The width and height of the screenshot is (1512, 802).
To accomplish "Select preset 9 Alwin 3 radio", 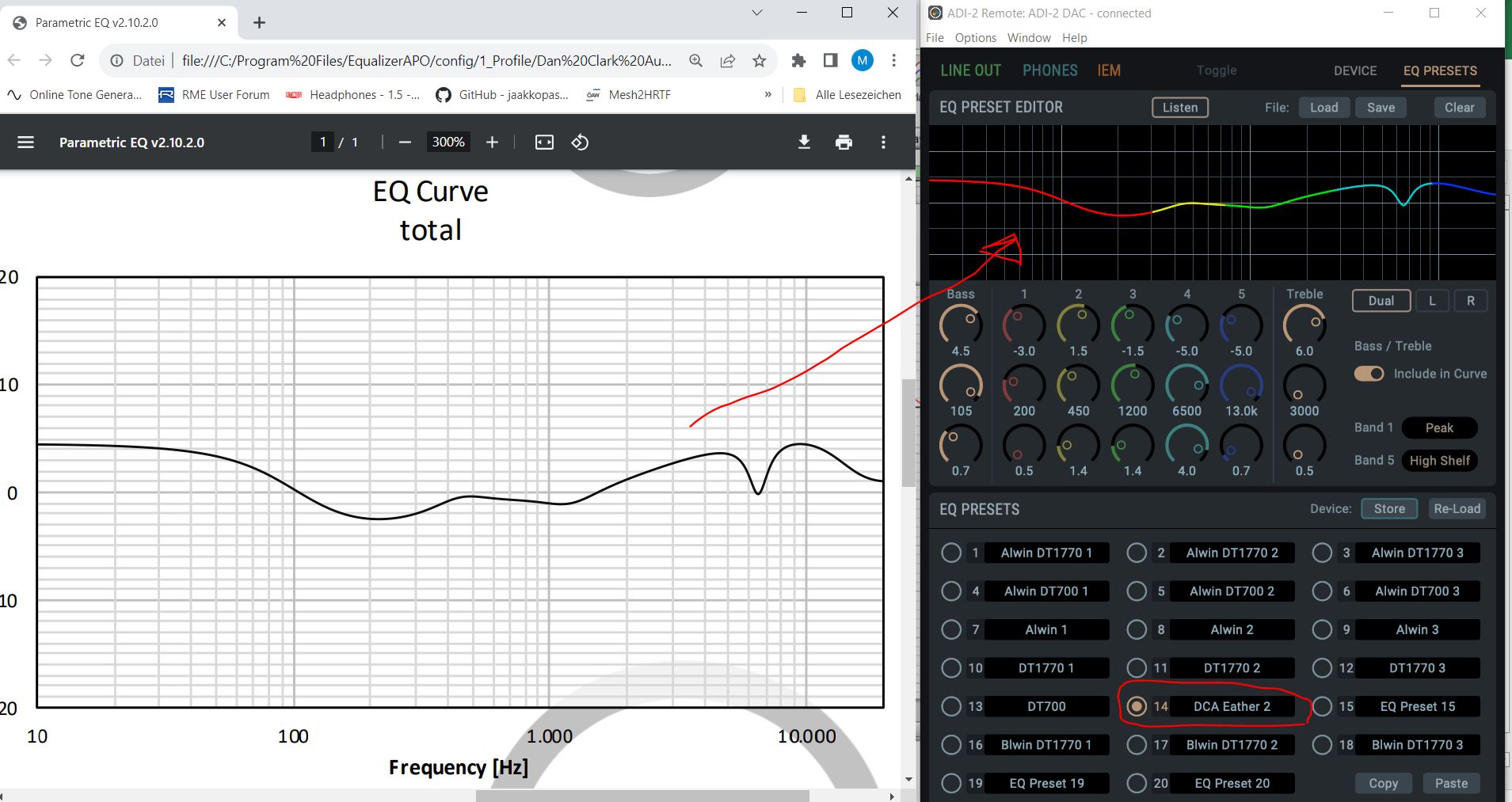I will pos(1322,629).
